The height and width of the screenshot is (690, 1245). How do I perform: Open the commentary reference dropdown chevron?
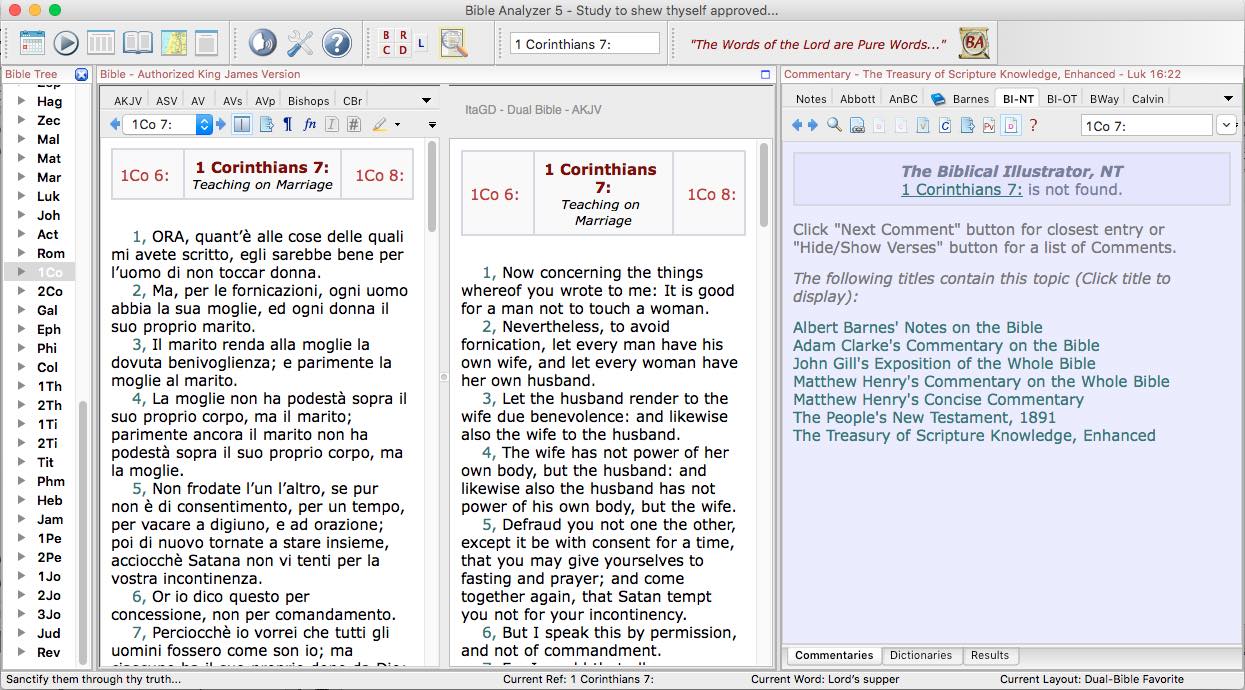pyautogui.click(x=1228, y=125)
